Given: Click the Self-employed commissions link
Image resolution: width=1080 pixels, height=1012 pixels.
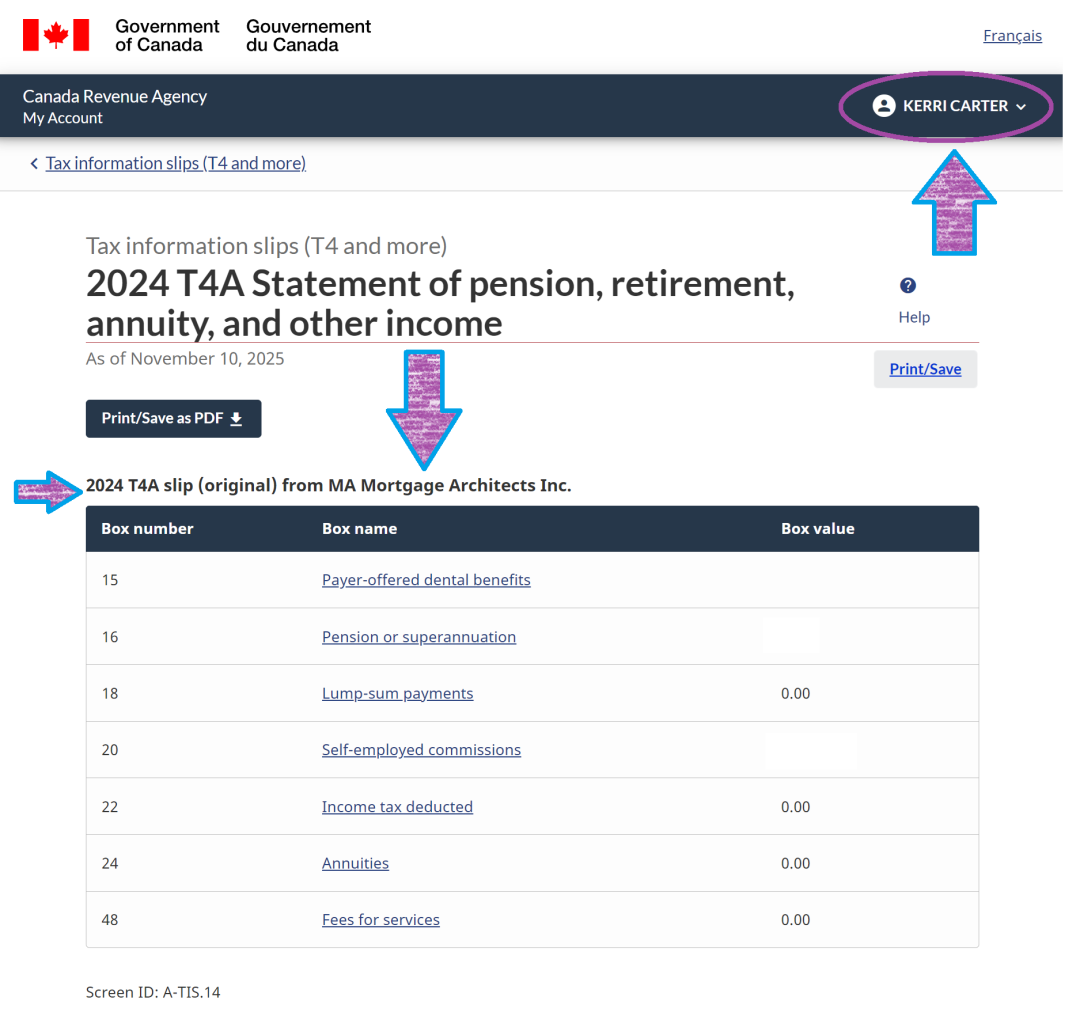Looking at the screenshot, I should [421, 750].
